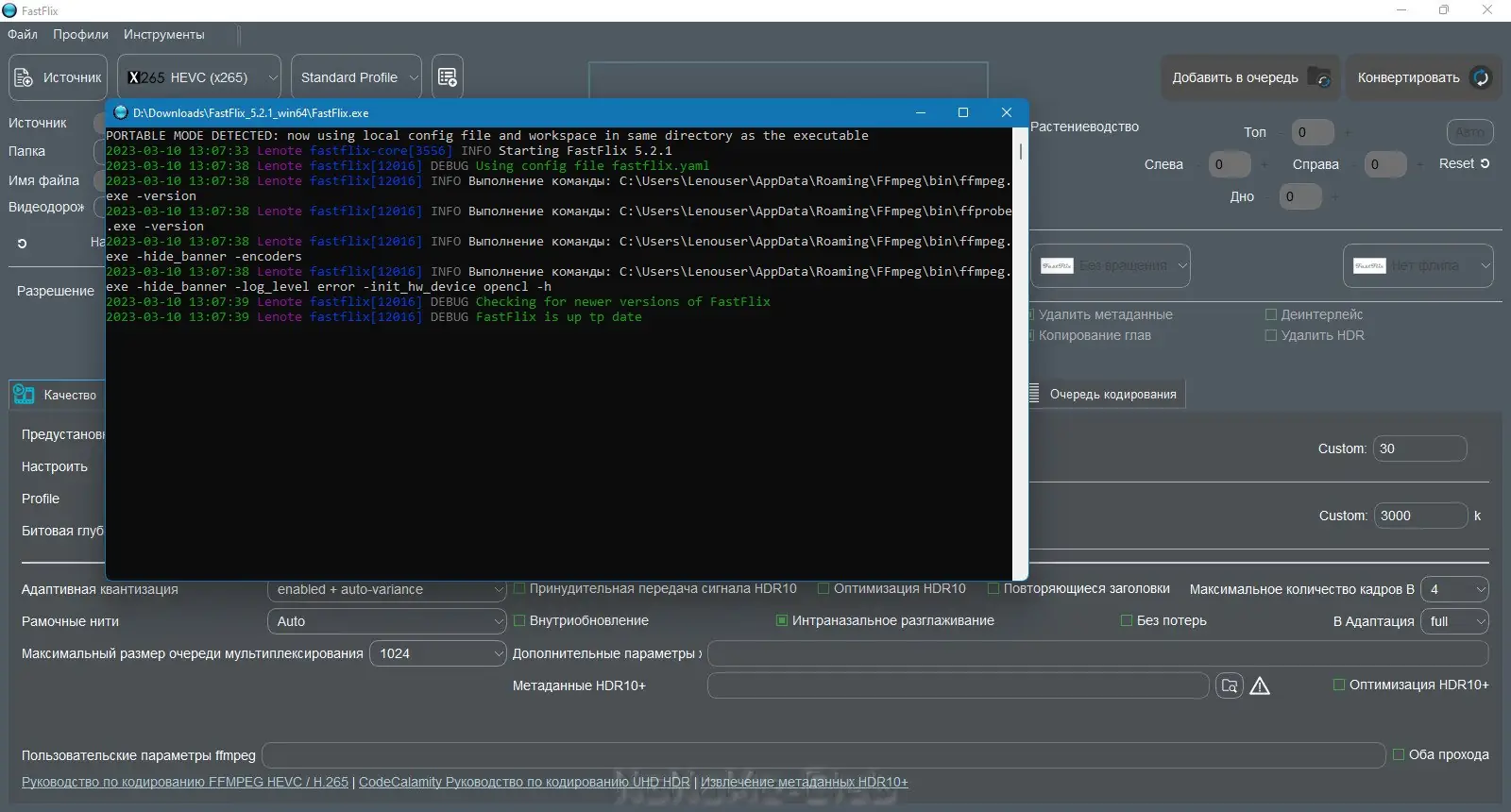Click the Конвертировать circular convert icon

pos(1481,77)
